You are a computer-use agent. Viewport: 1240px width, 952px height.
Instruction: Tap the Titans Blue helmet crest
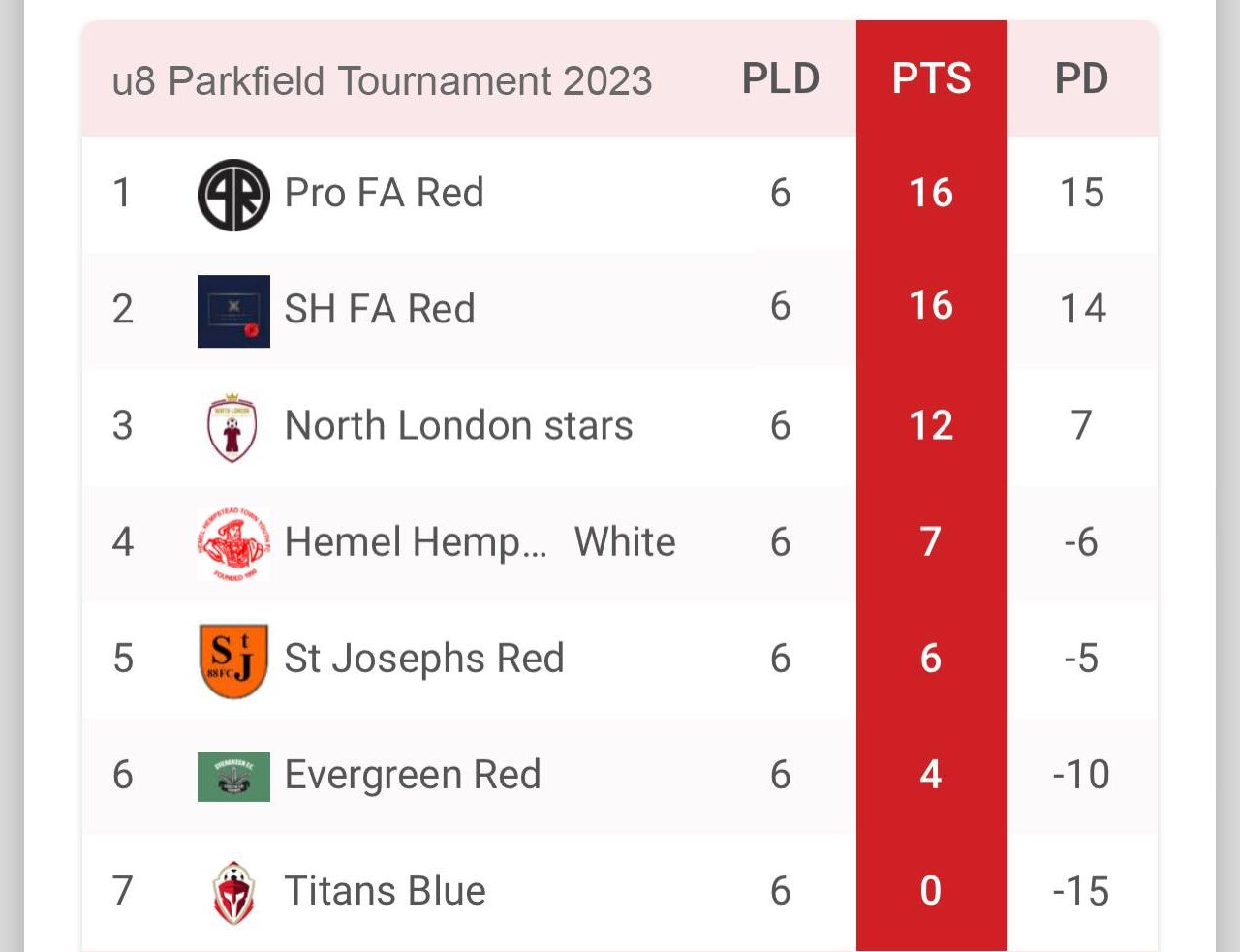click(x=232, y=892)
